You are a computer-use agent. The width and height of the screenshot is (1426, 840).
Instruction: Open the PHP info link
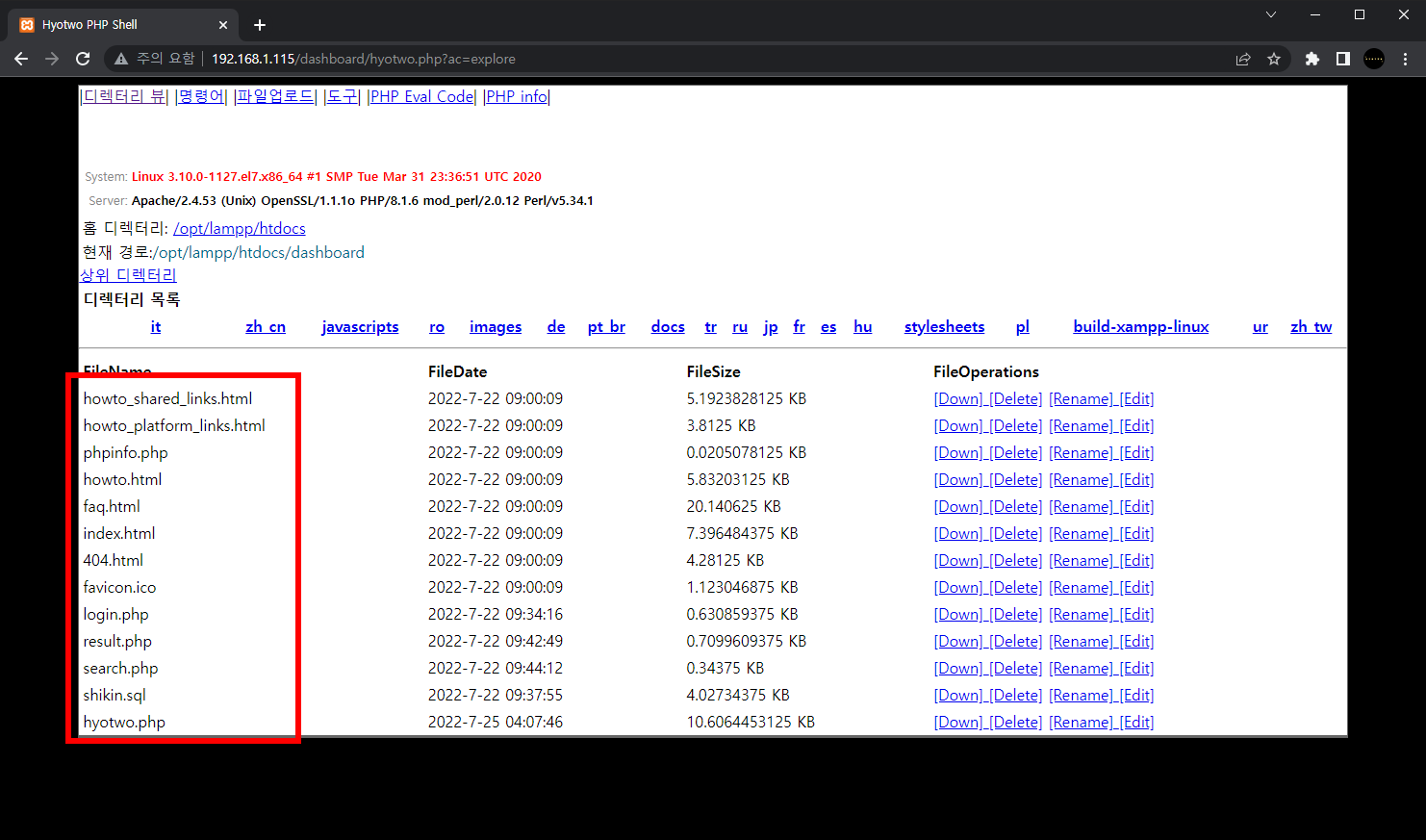tap(517, 96)
